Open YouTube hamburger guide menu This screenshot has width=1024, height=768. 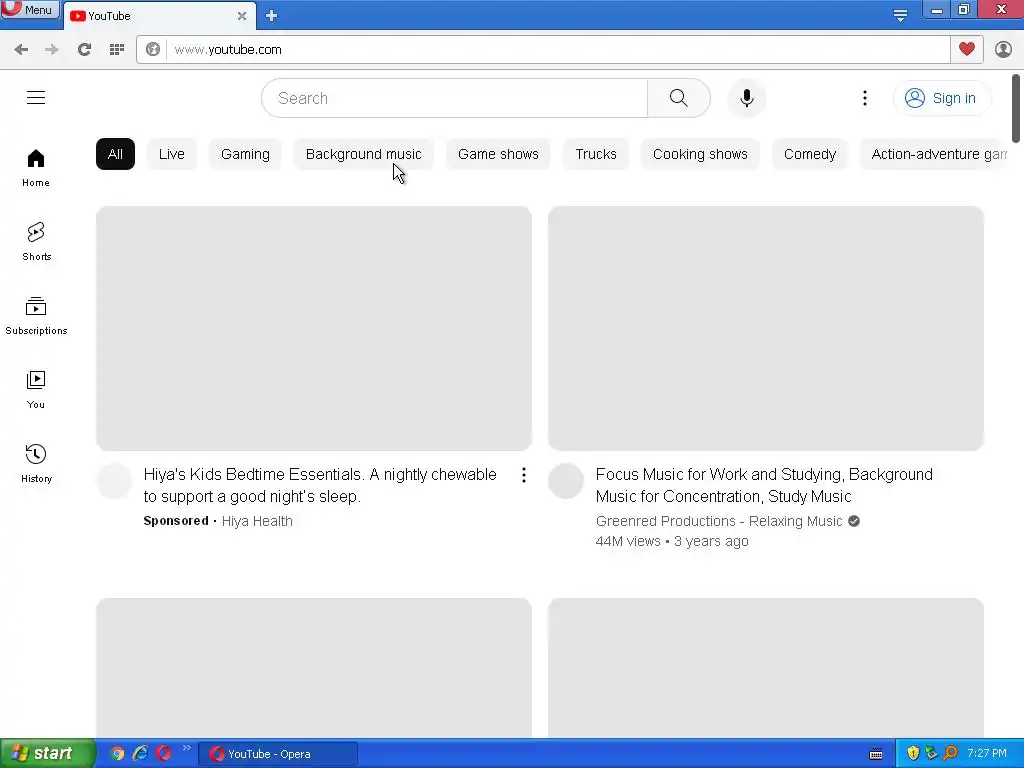coord(36,98)
